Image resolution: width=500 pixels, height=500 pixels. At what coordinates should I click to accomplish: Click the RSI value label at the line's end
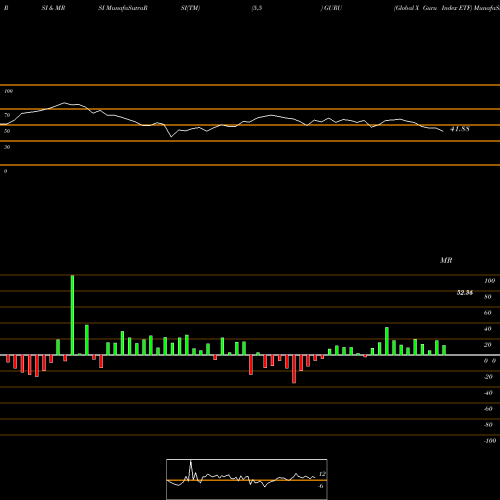(460, 129)
